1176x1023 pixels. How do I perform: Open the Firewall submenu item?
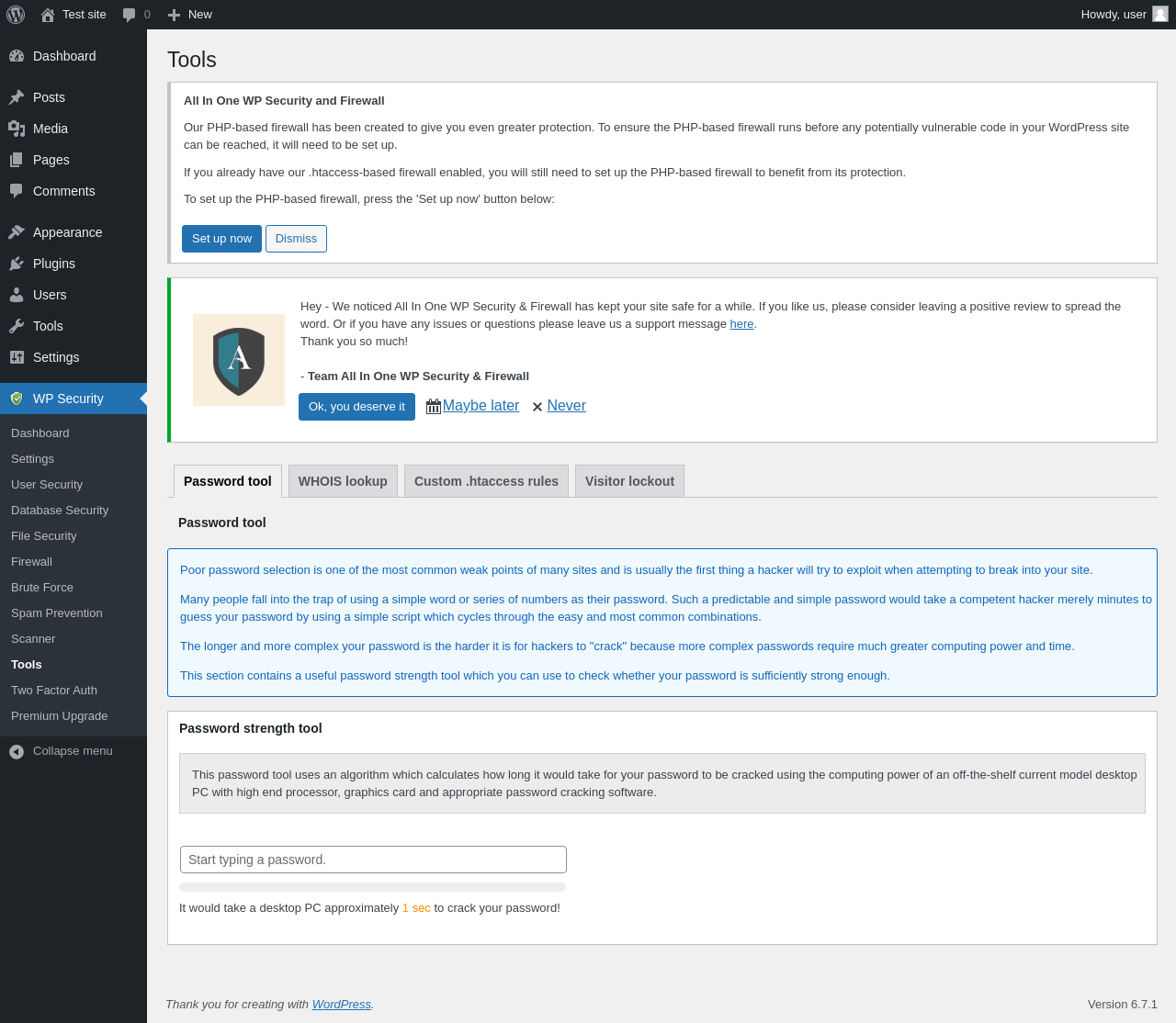coord(73,562)
